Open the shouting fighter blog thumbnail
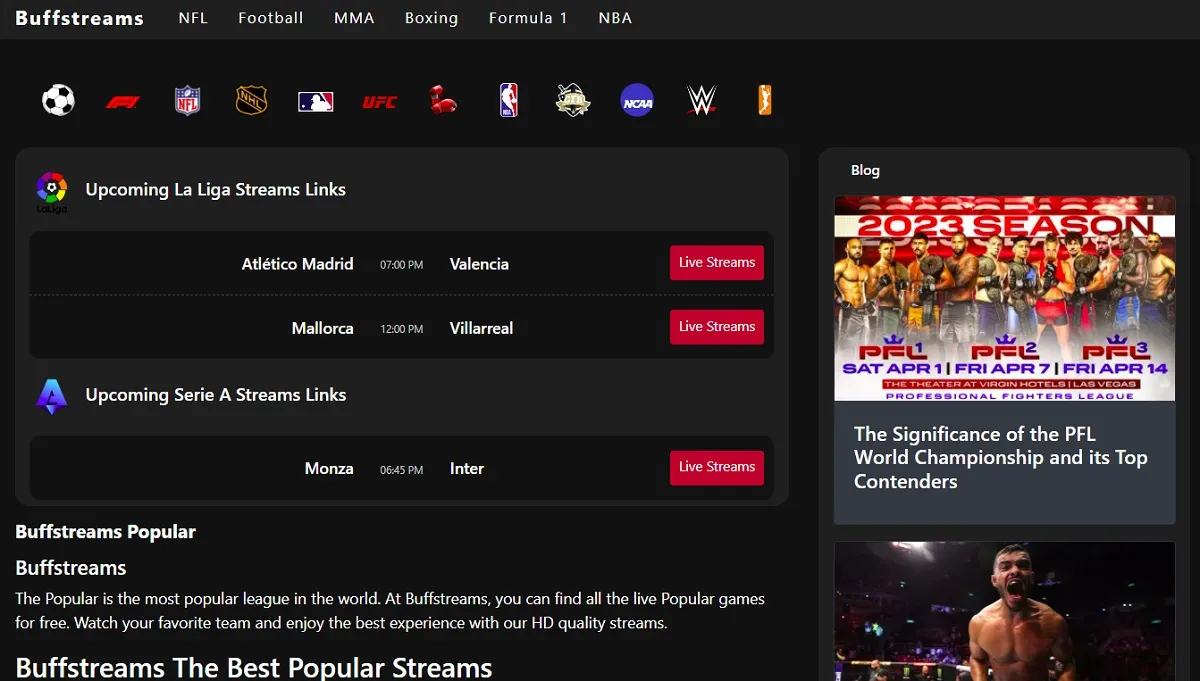This screenshot has height=681, width=1200. tap(1005, 612)
